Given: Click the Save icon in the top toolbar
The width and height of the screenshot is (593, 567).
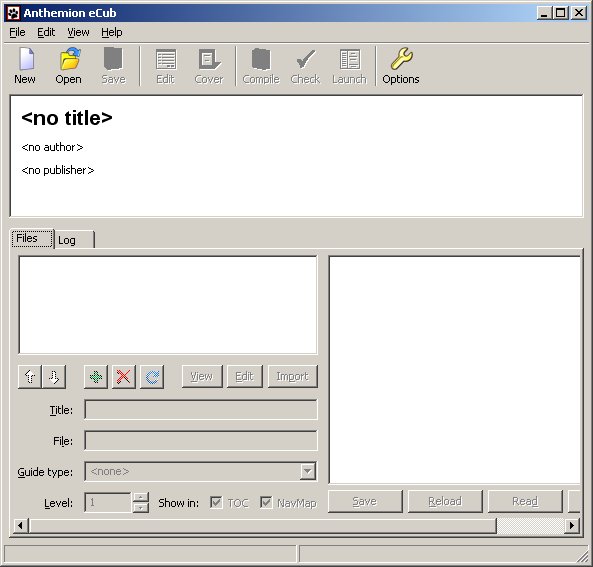Looking at the screenshot, I should [x=113, y=66].
